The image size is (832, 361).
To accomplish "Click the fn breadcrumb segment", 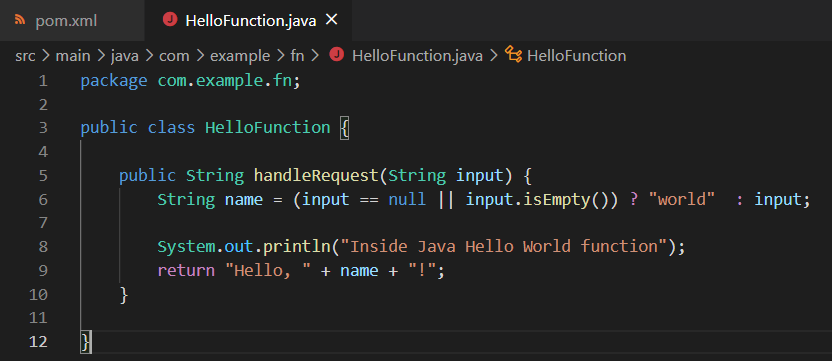I will [297, 56].
